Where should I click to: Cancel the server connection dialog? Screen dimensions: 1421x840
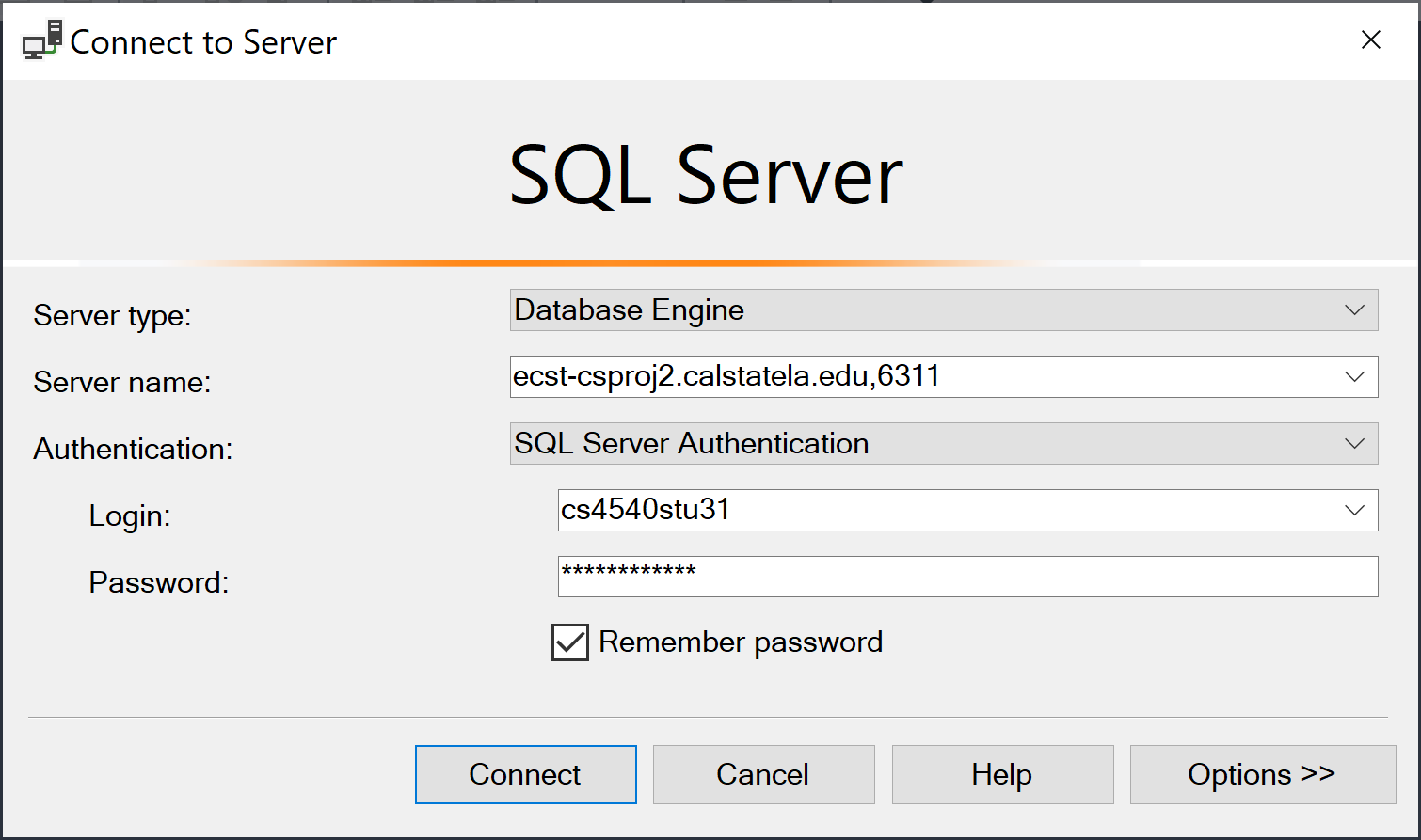[763, 774]
